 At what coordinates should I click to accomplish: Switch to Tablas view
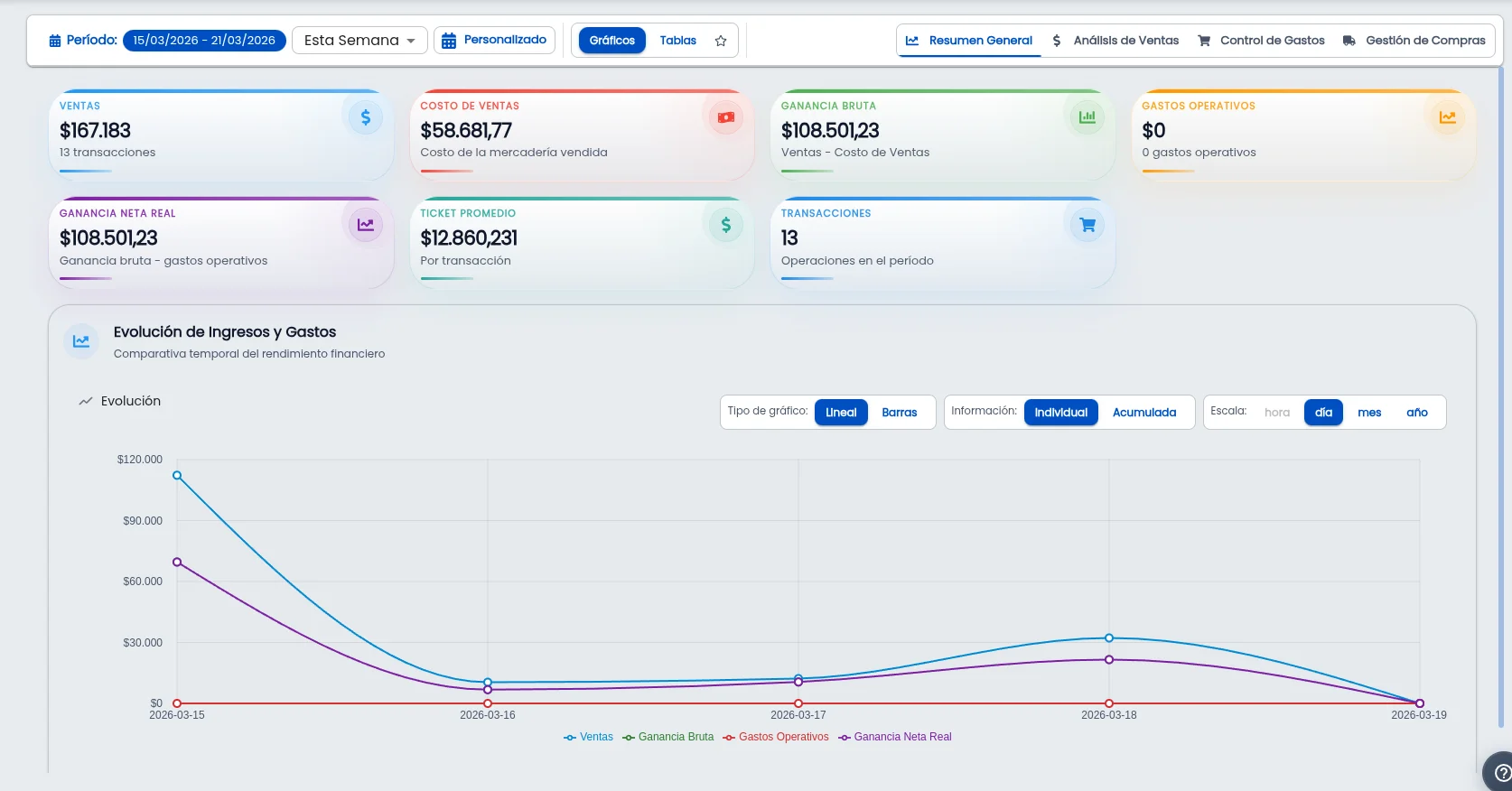[x=677, y=41]
